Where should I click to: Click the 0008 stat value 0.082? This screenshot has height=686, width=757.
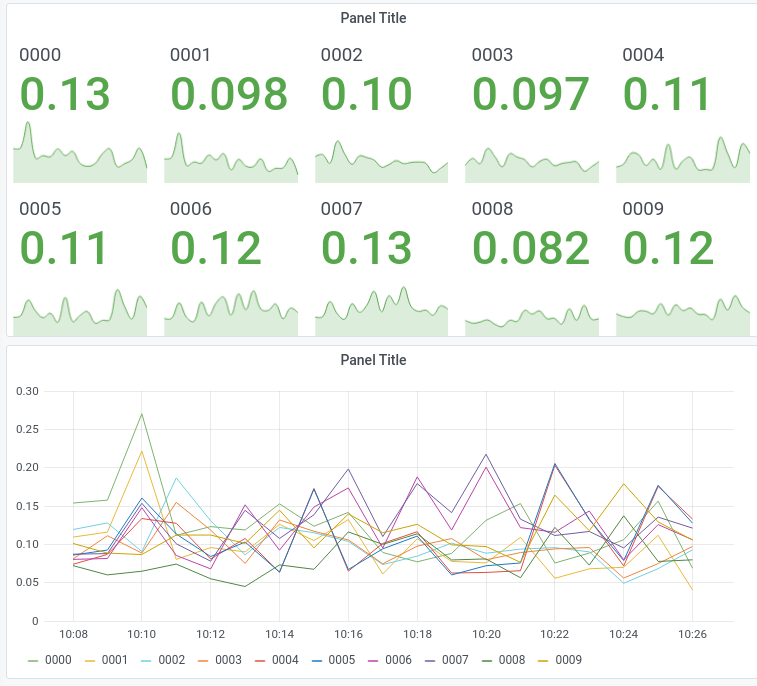(x=531, y=248)
